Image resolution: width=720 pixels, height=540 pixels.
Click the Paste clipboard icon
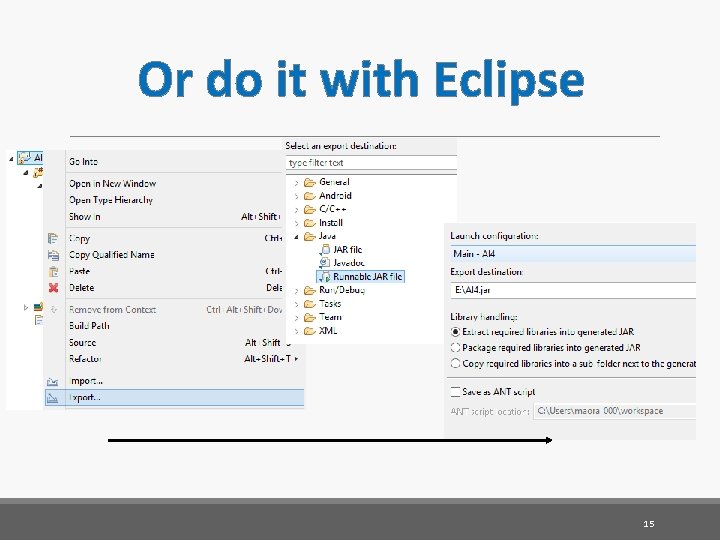53,271
